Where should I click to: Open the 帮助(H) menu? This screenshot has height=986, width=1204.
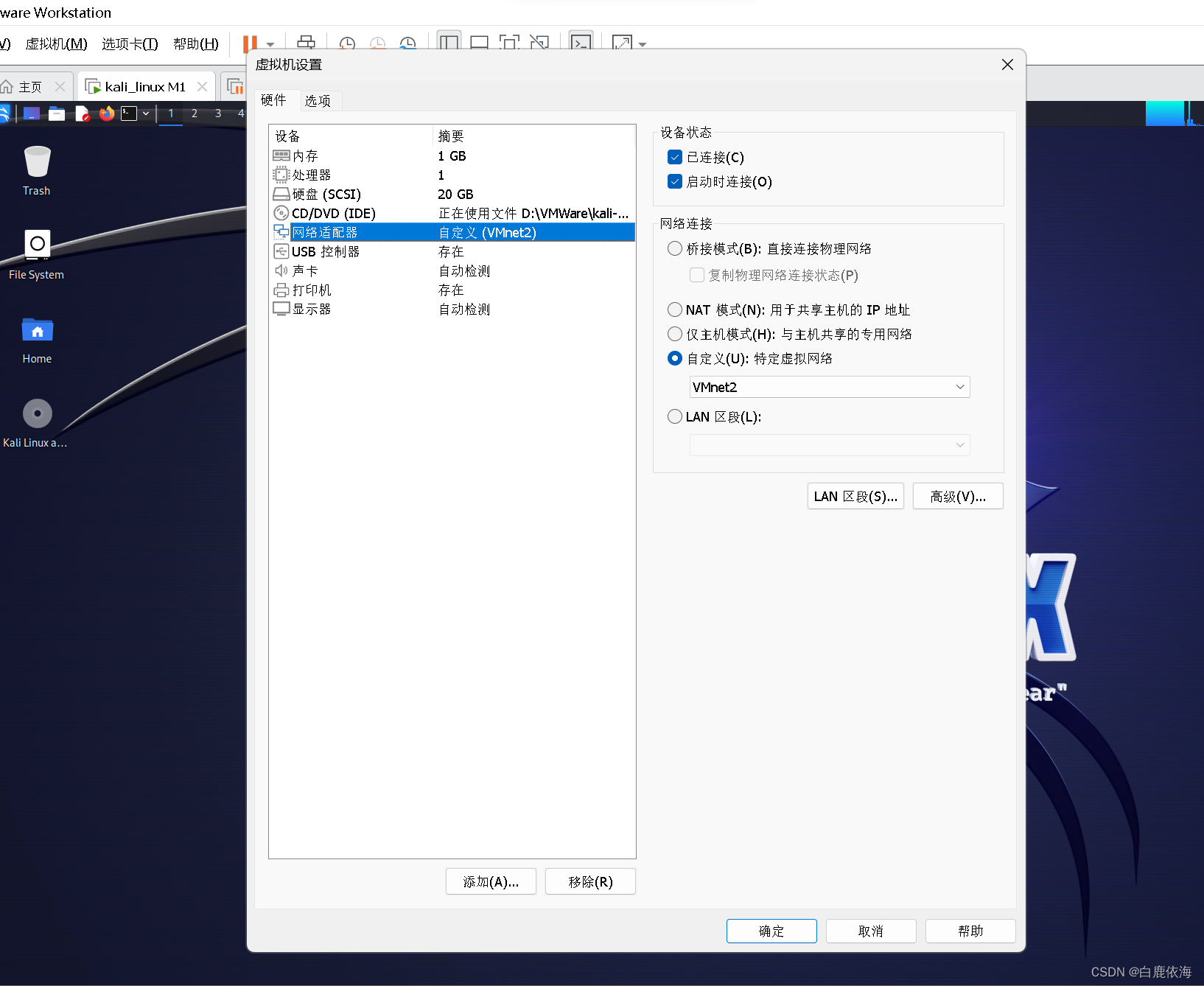196,44
